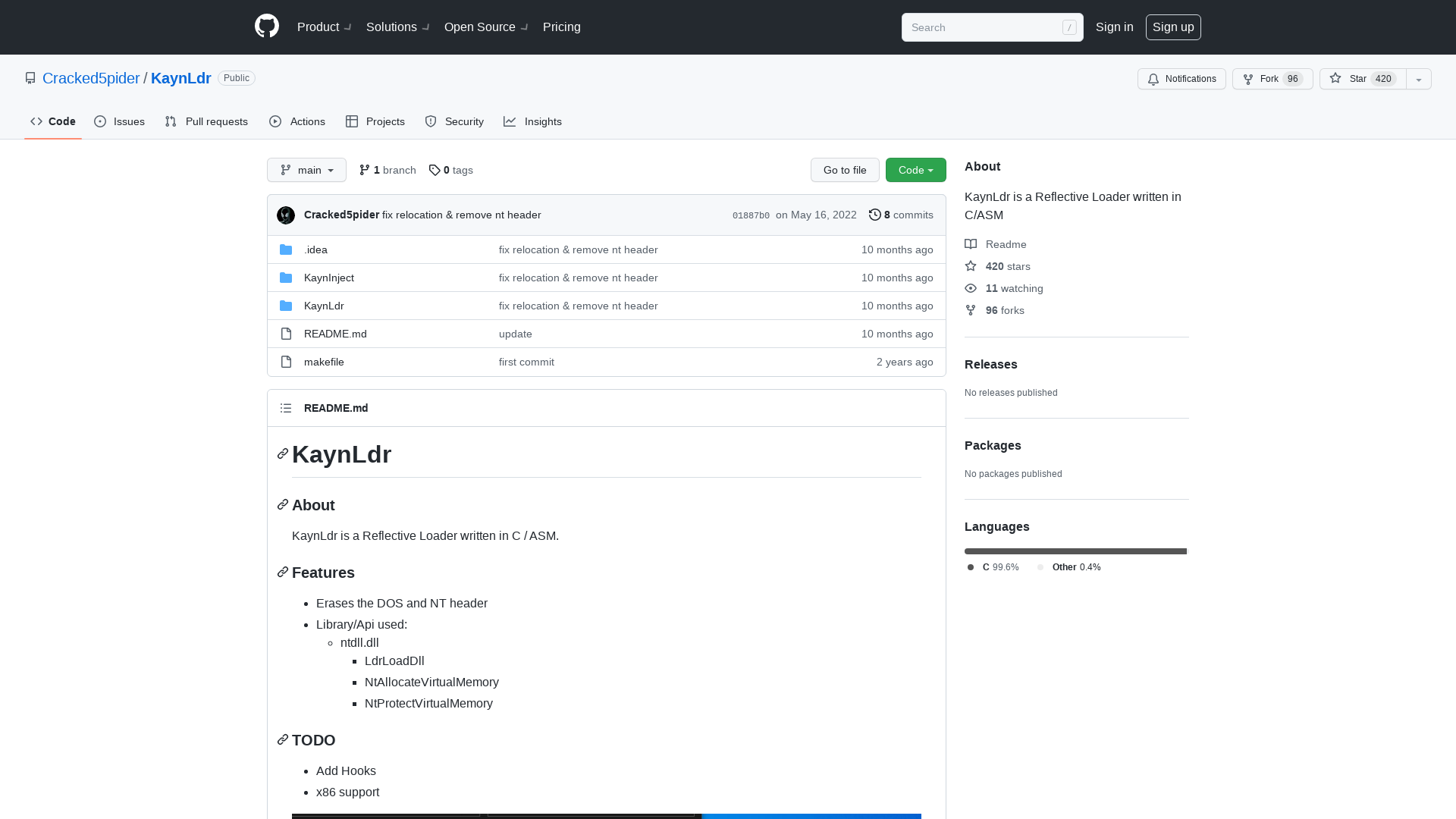
Task: View the 0 tags link
Action: click(450, 170)
